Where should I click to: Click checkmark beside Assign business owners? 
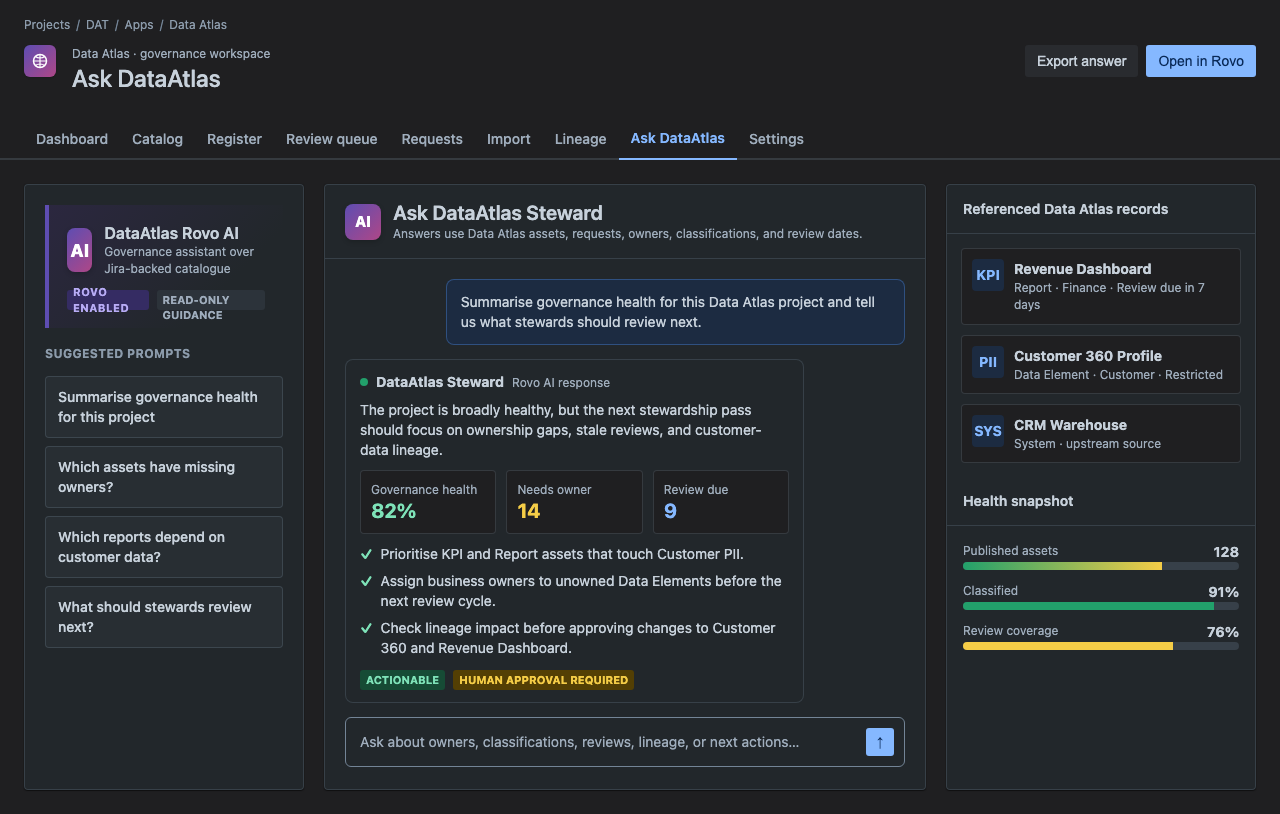tap(366, 581)
